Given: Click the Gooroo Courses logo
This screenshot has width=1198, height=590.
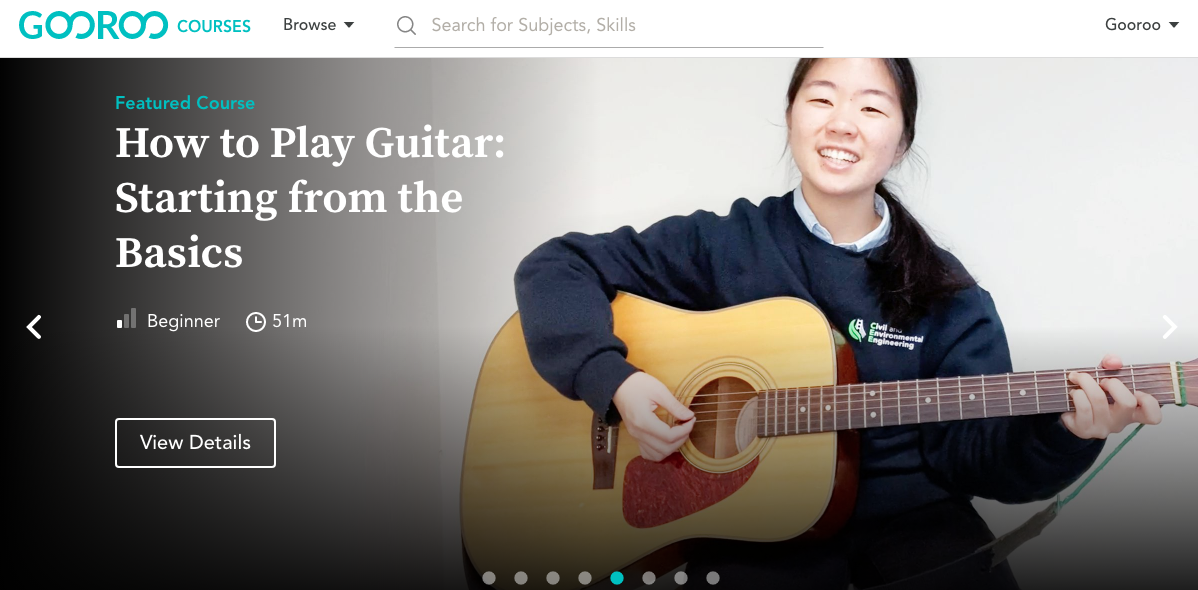Looking at the screenshot, I should 134,25.
